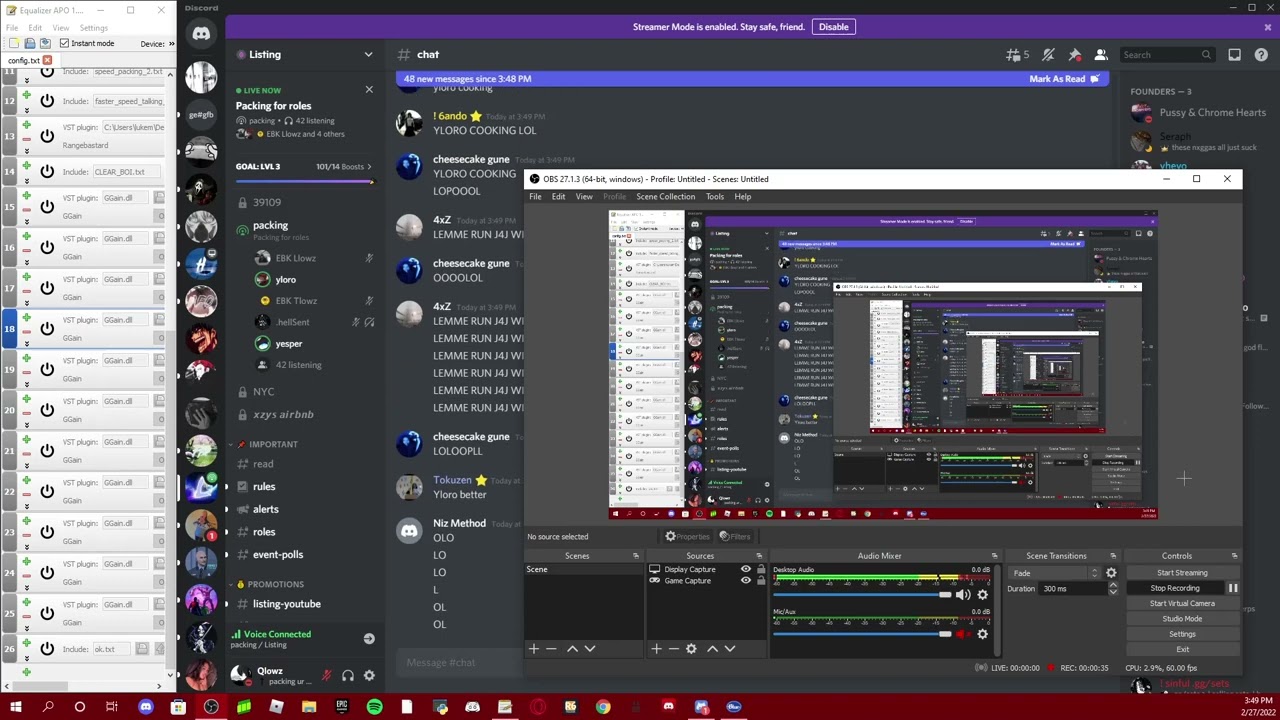Adjust Duration 300 ms spinner arrows
The height and width of the screenshot is (720, 1280).
pyautogui.click(x=1113, y=588)
